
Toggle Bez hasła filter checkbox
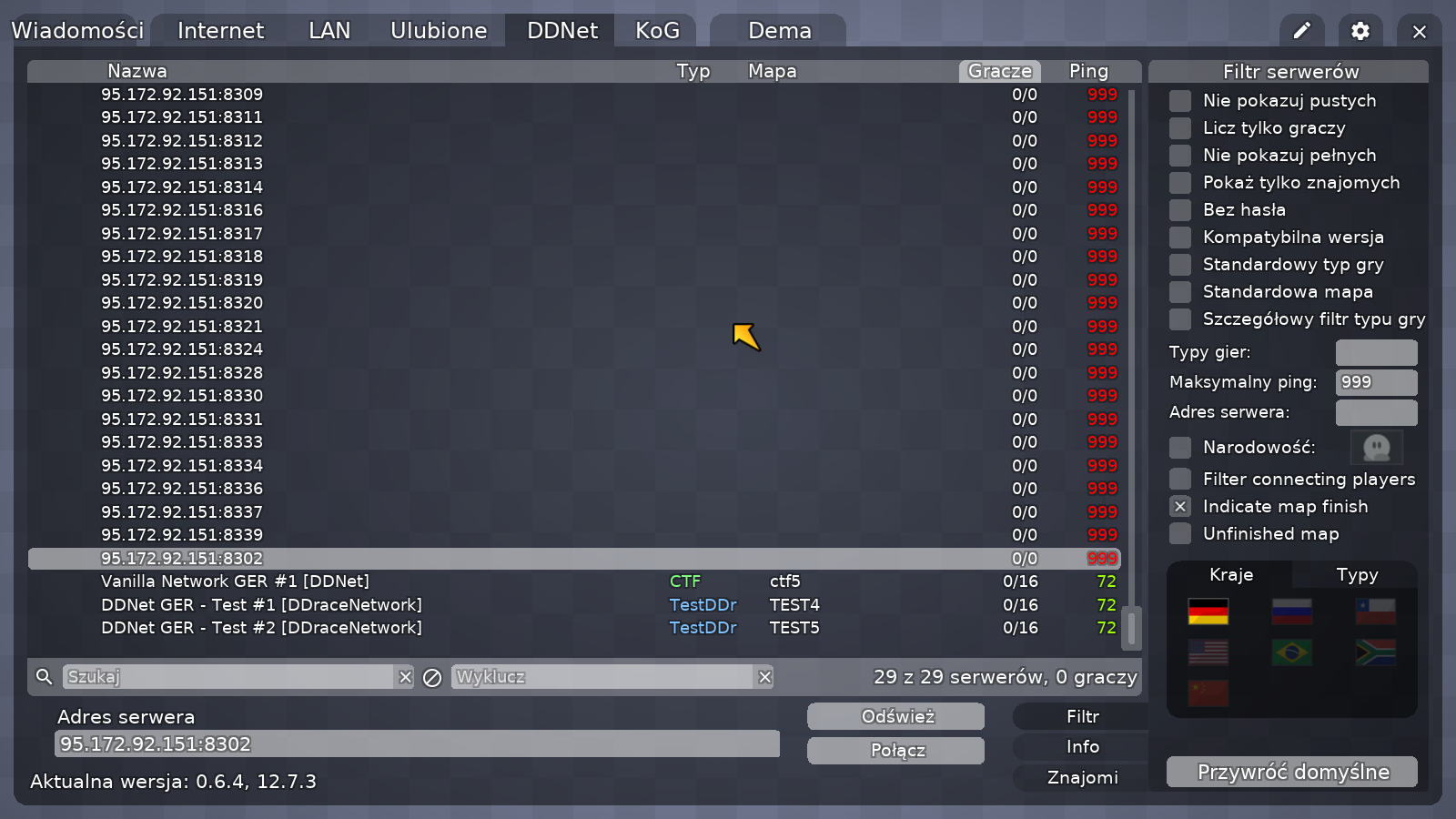click(x=1180, y=210)
